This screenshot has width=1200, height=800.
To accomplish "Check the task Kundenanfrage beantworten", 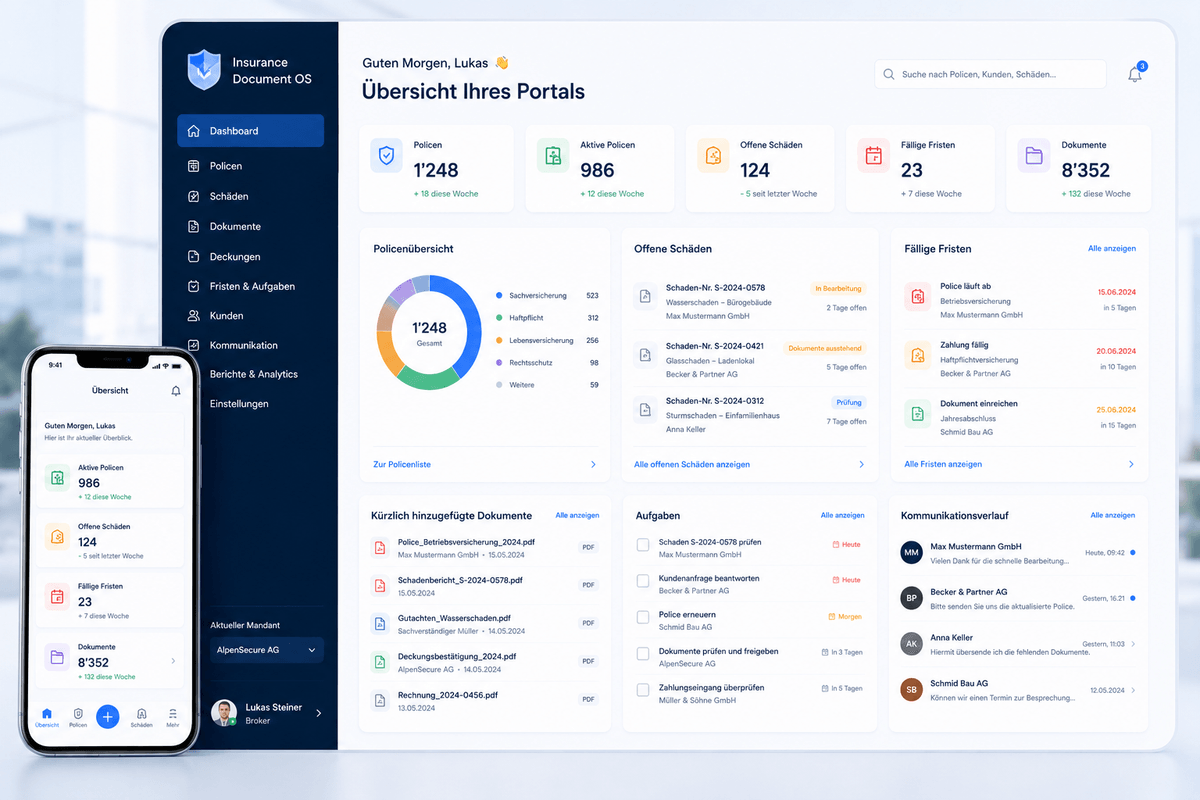I will tap(643, 580).
